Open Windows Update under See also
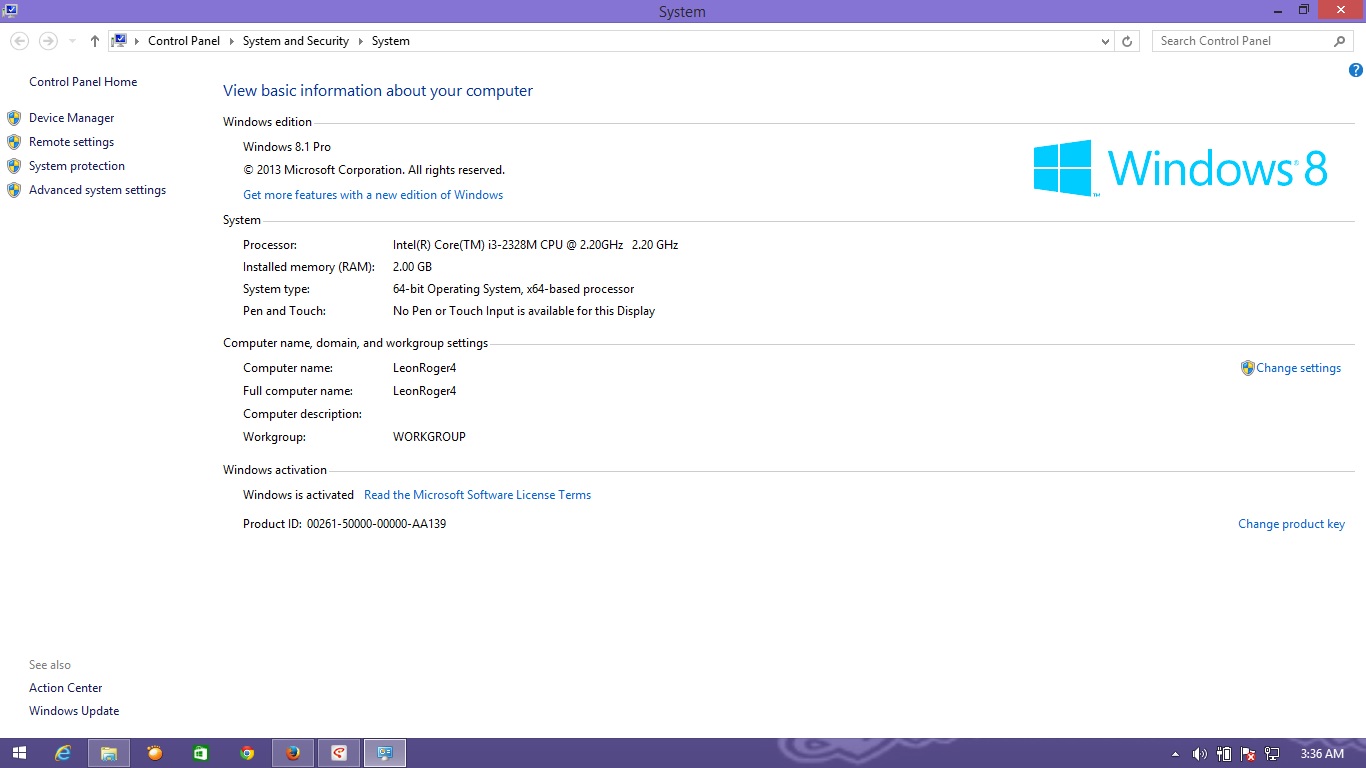 [74, 711]
